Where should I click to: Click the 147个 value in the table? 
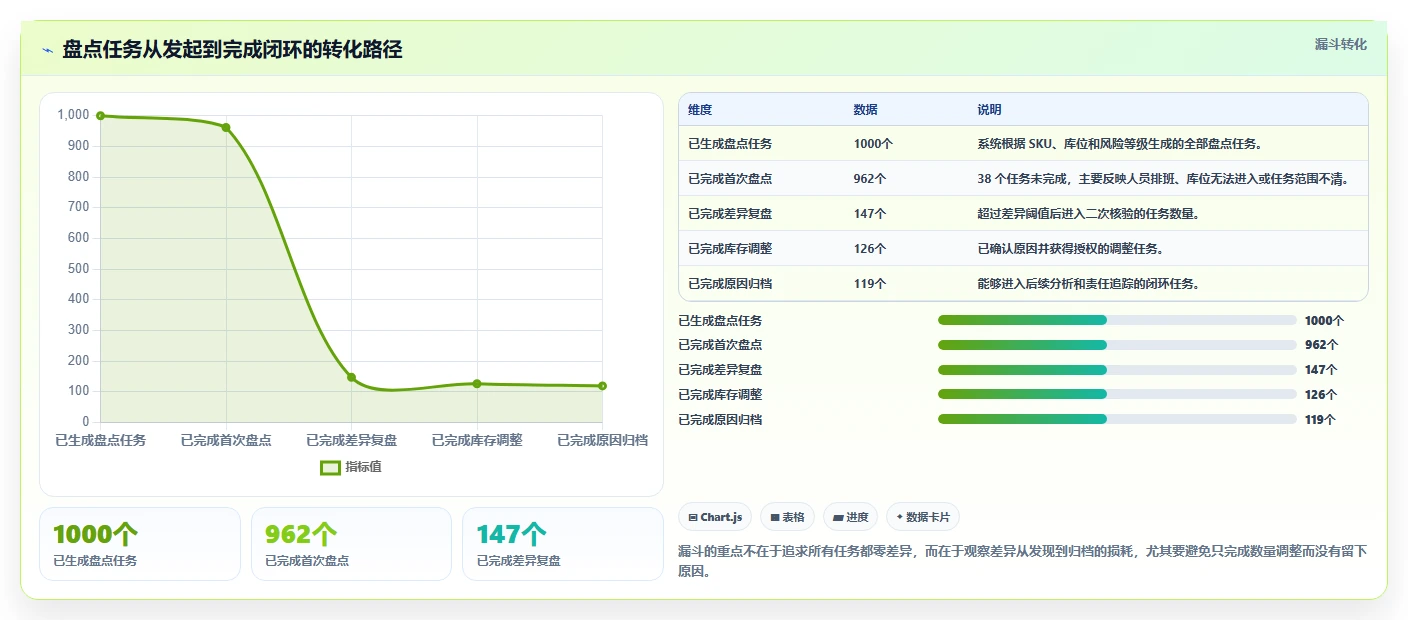(x=870, y=214)
